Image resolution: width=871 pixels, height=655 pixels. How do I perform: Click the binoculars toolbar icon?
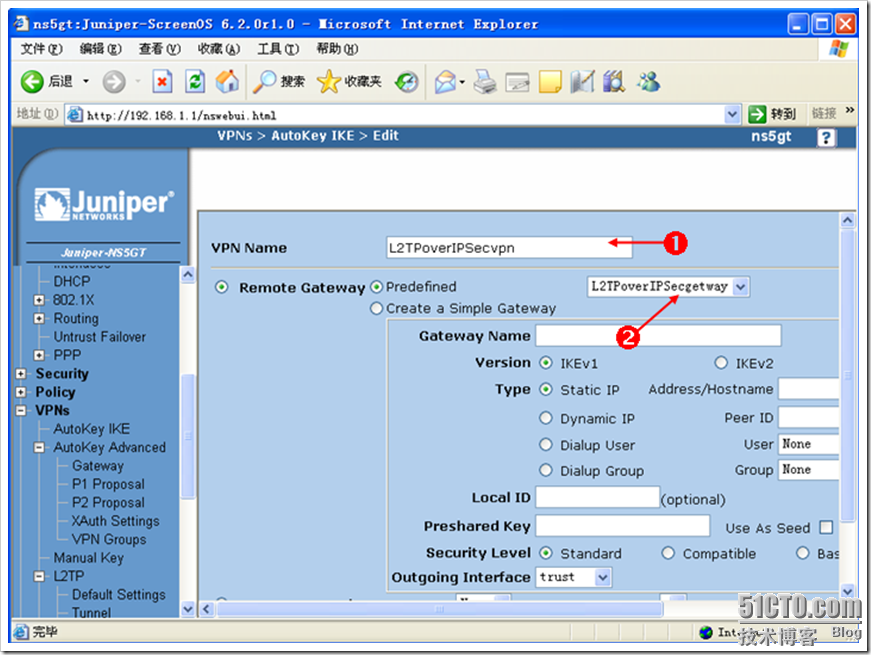coord(614,82)
